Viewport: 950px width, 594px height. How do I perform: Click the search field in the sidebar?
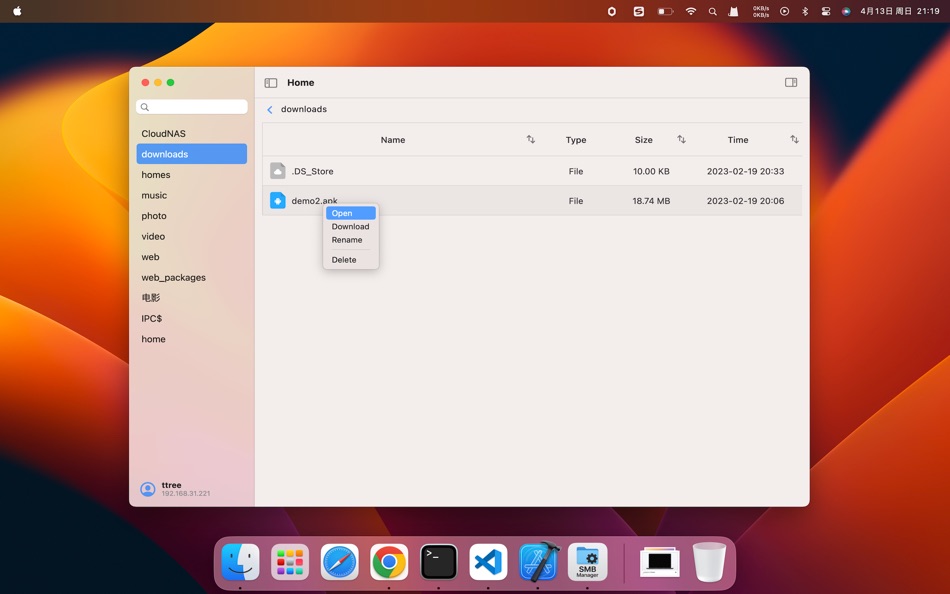pos(191,106)
